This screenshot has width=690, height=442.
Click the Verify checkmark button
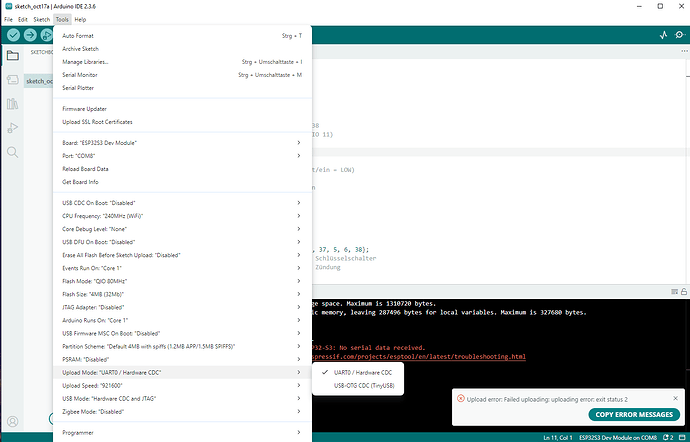coord(13,35)
